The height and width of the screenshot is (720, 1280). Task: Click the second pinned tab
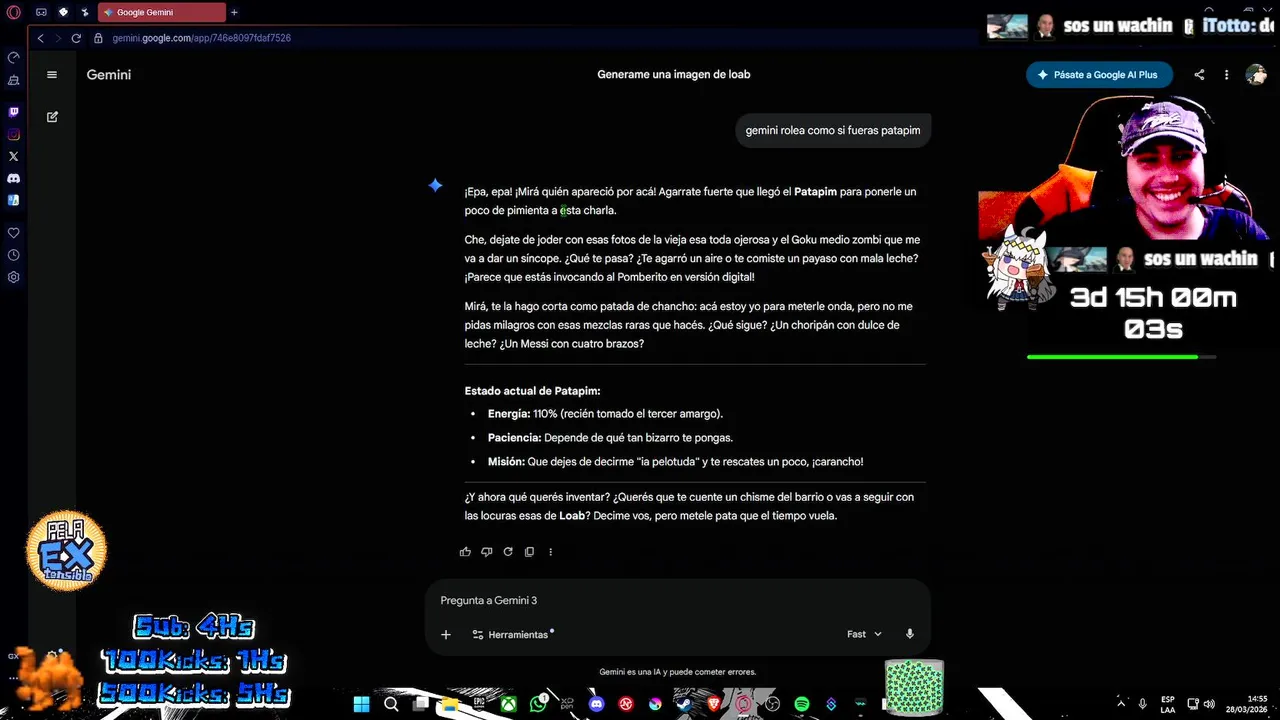coord(63,12)
